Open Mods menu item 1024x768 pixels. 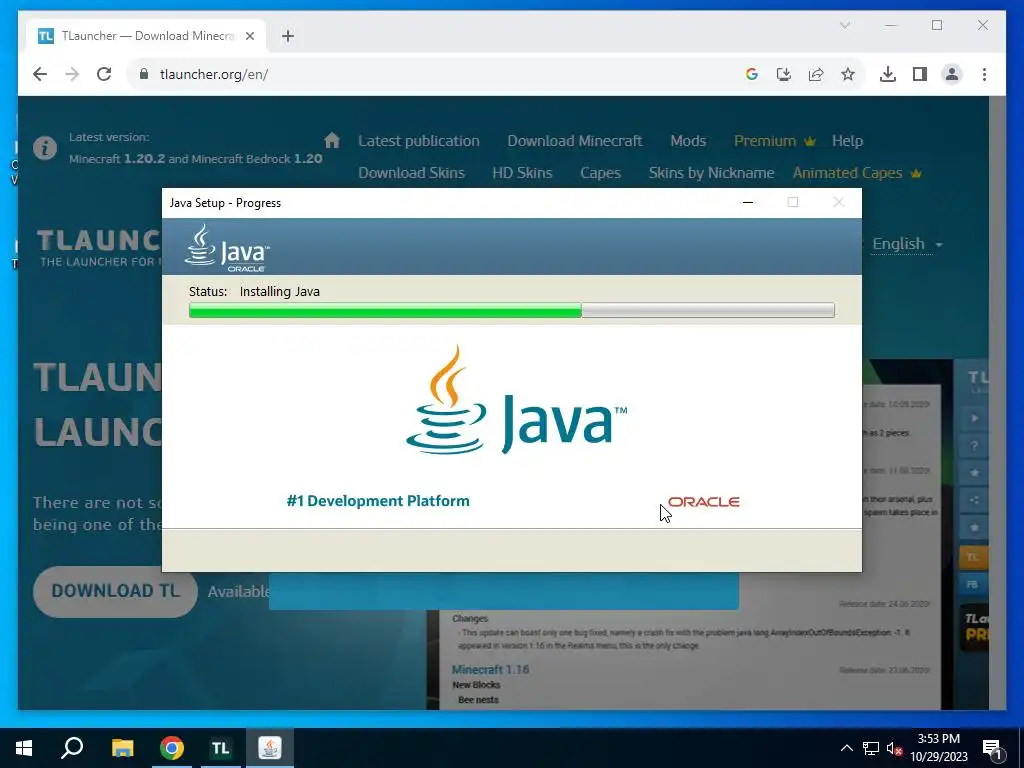tap(688, 141)
